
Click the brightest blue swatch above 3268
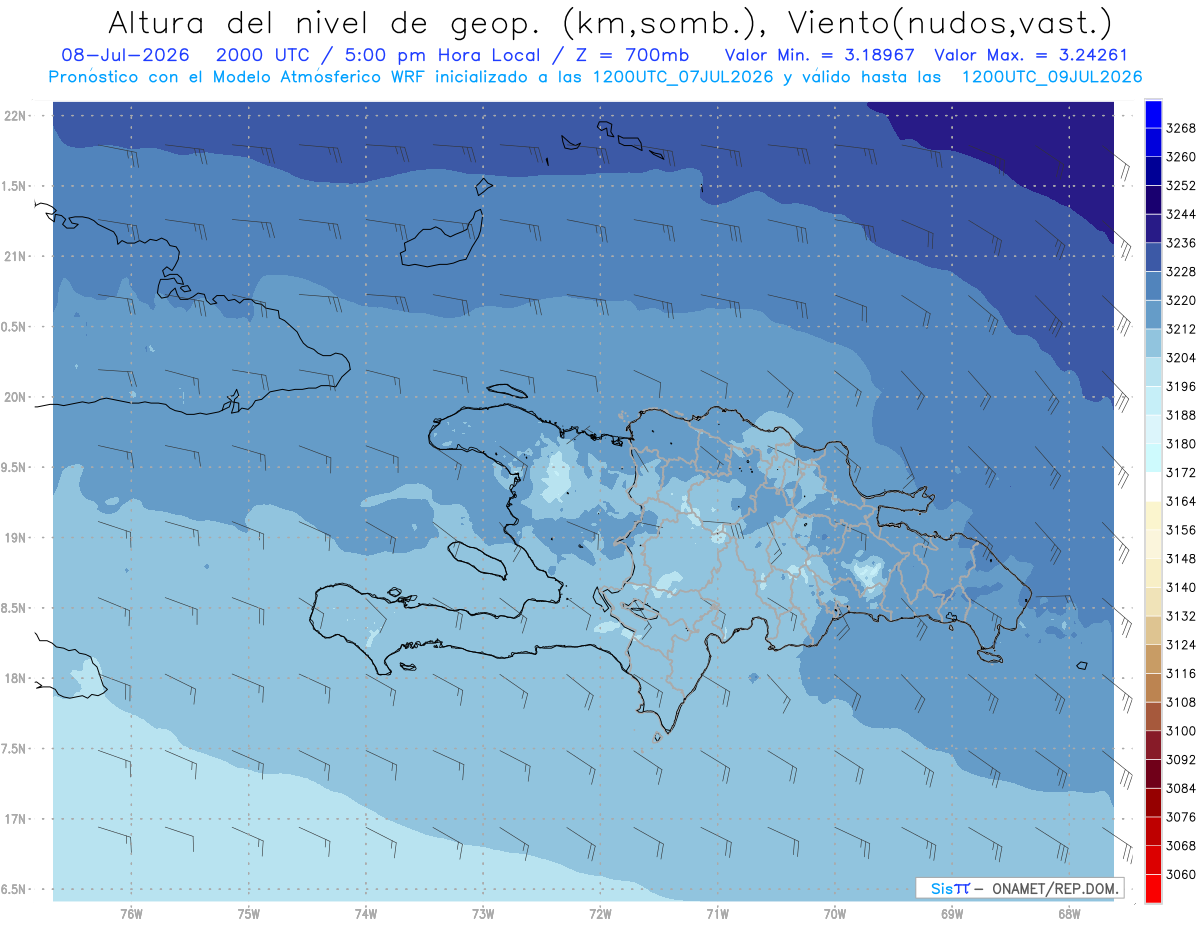click(x=1153, y=113)
